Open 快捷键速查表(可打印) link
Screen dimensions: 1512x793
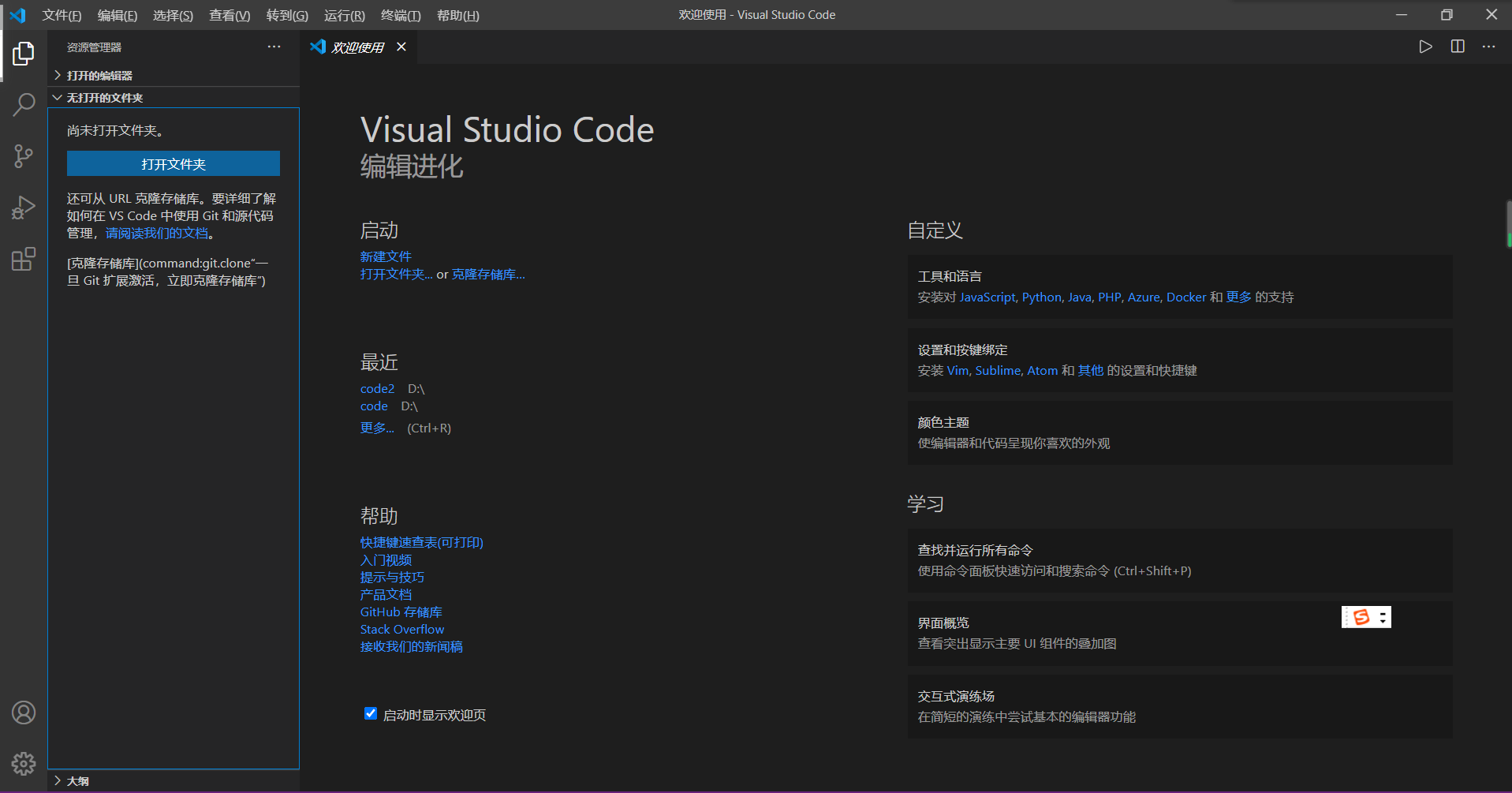pos(422,542)
